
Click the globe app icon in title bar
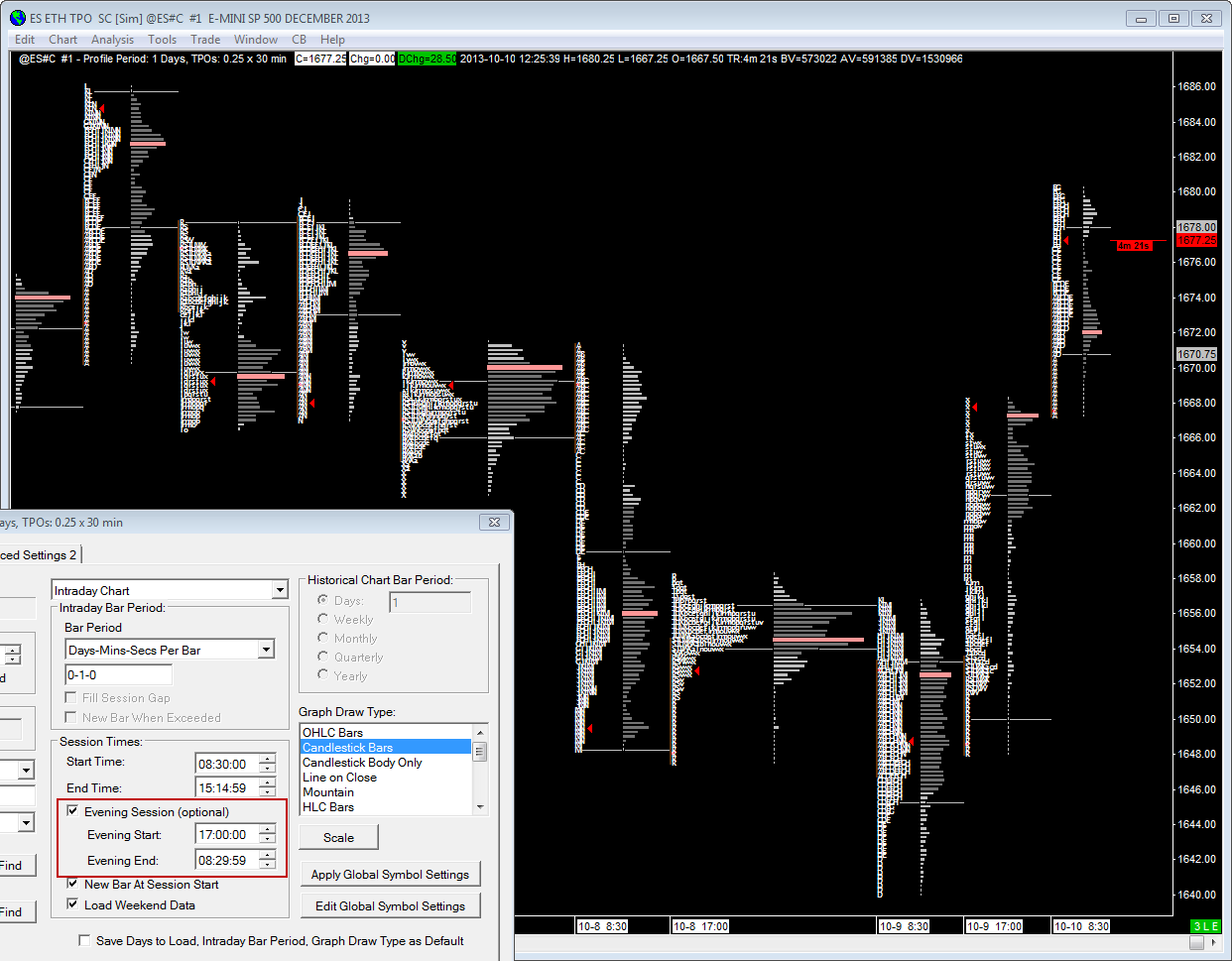18,18
